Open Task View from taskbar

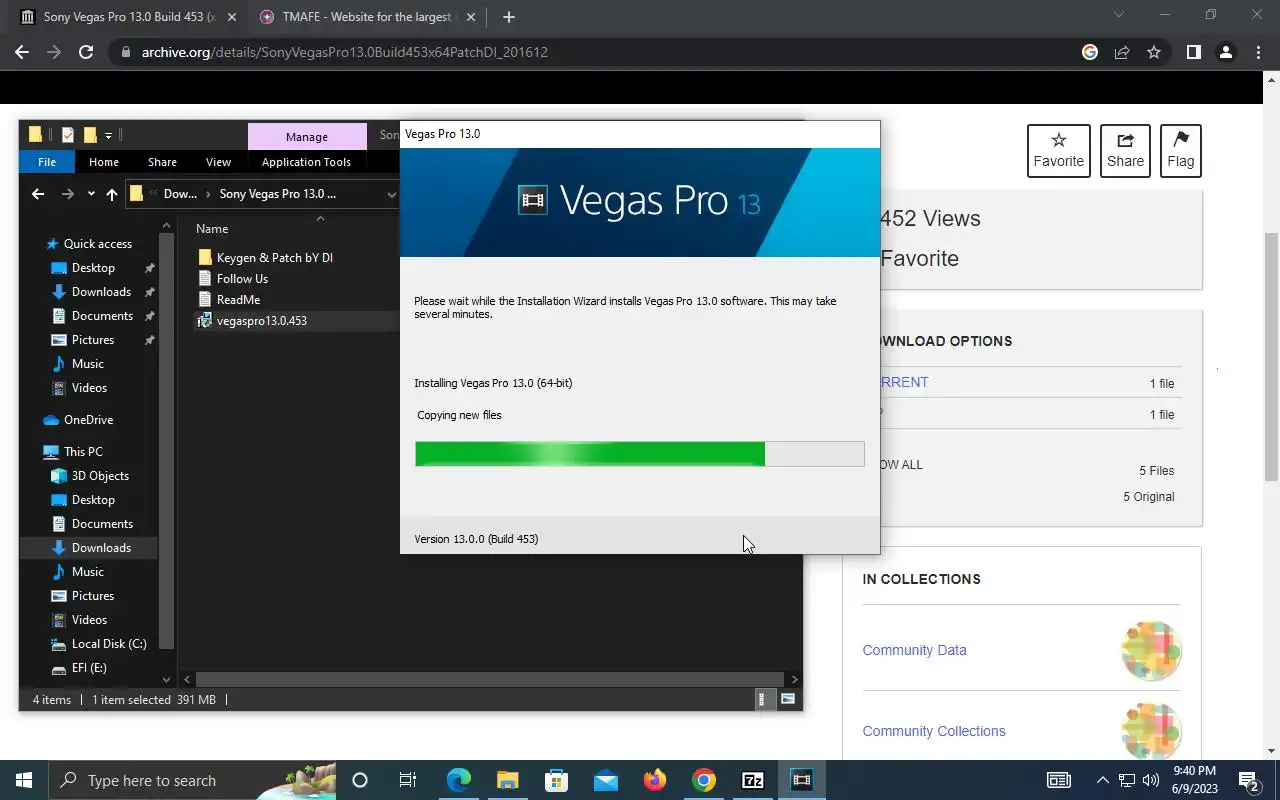pyautogui.click(x=408, y=780)
